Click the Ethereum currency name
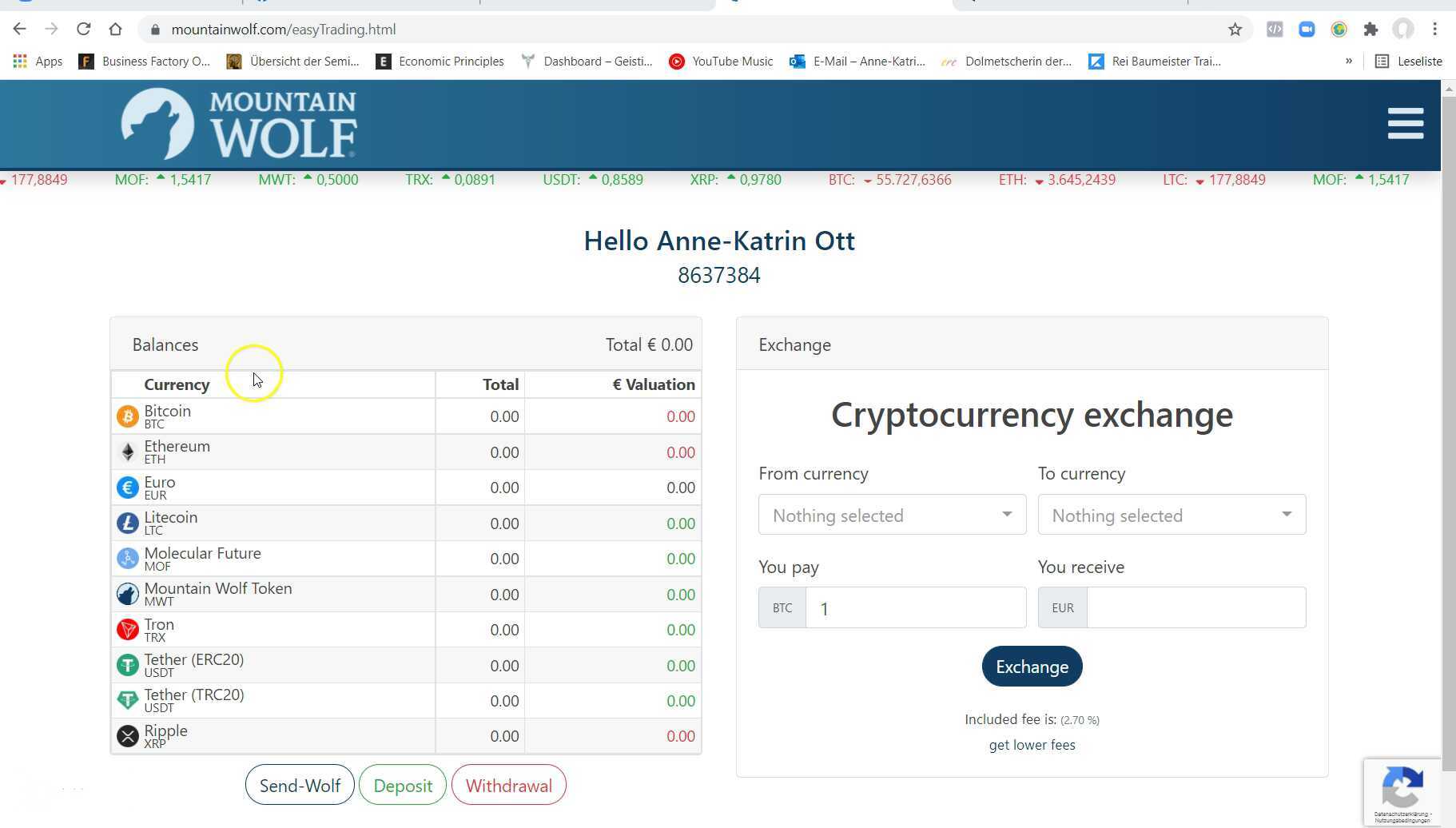The width and height of the screenshot is (1456, 828). coord(177,446)
